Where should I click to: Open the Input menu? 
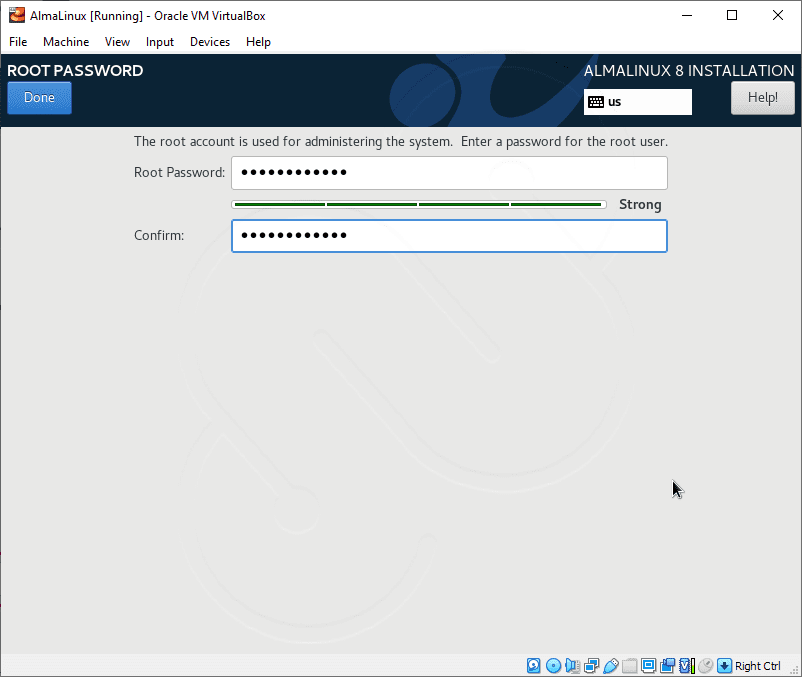(160, 42)
